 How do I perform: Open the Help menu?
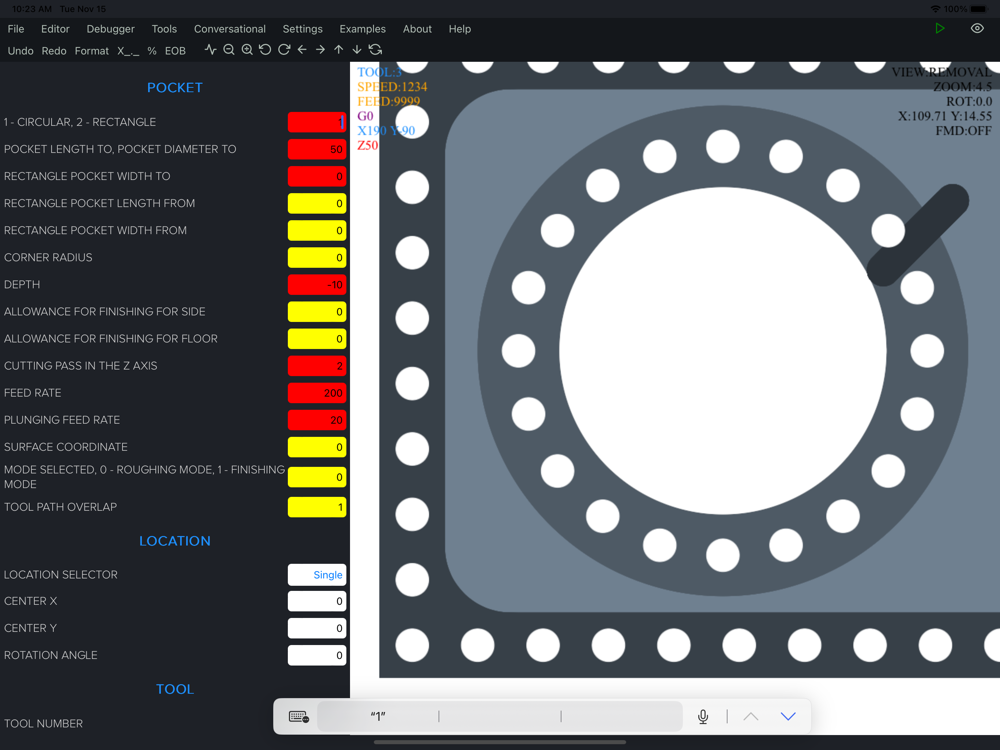[x=459, y=29]
